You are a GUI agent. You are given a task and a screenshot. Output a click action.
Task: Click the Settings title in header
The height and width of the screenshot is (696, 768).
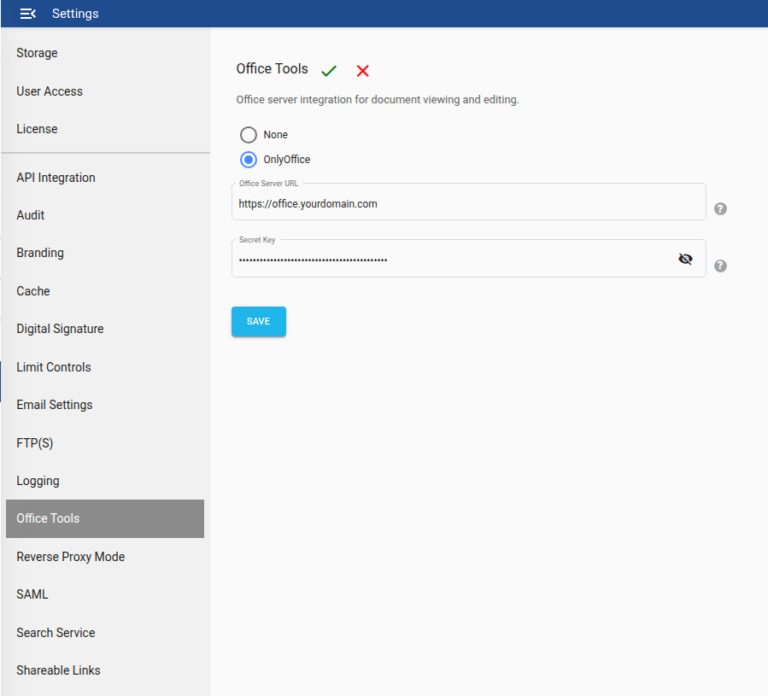point(75,14)
